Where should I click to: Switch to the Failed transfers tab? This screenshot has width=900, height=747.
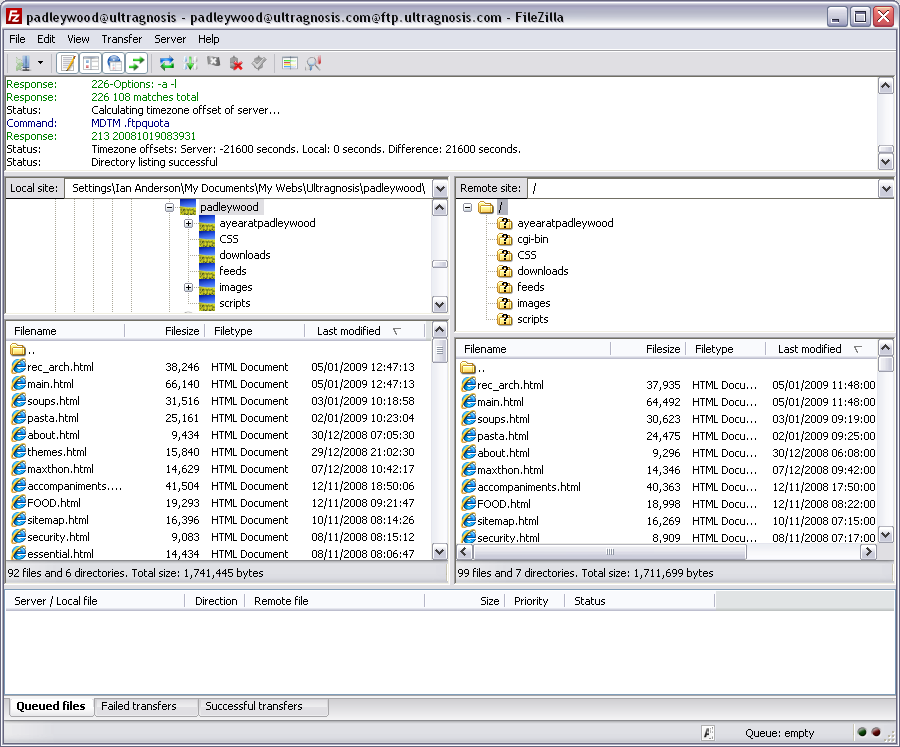pos(139,706)
